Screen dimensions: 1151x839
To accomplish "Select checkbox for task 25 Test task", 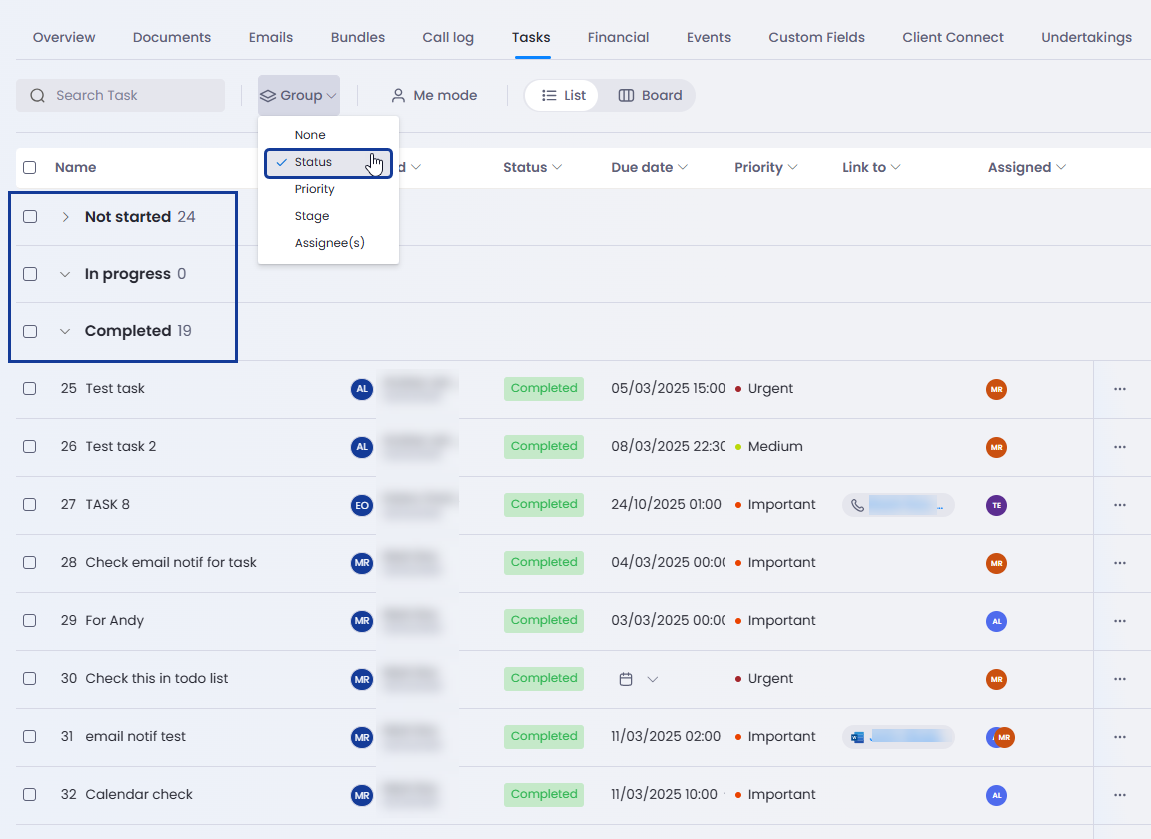I will (29, 388).
